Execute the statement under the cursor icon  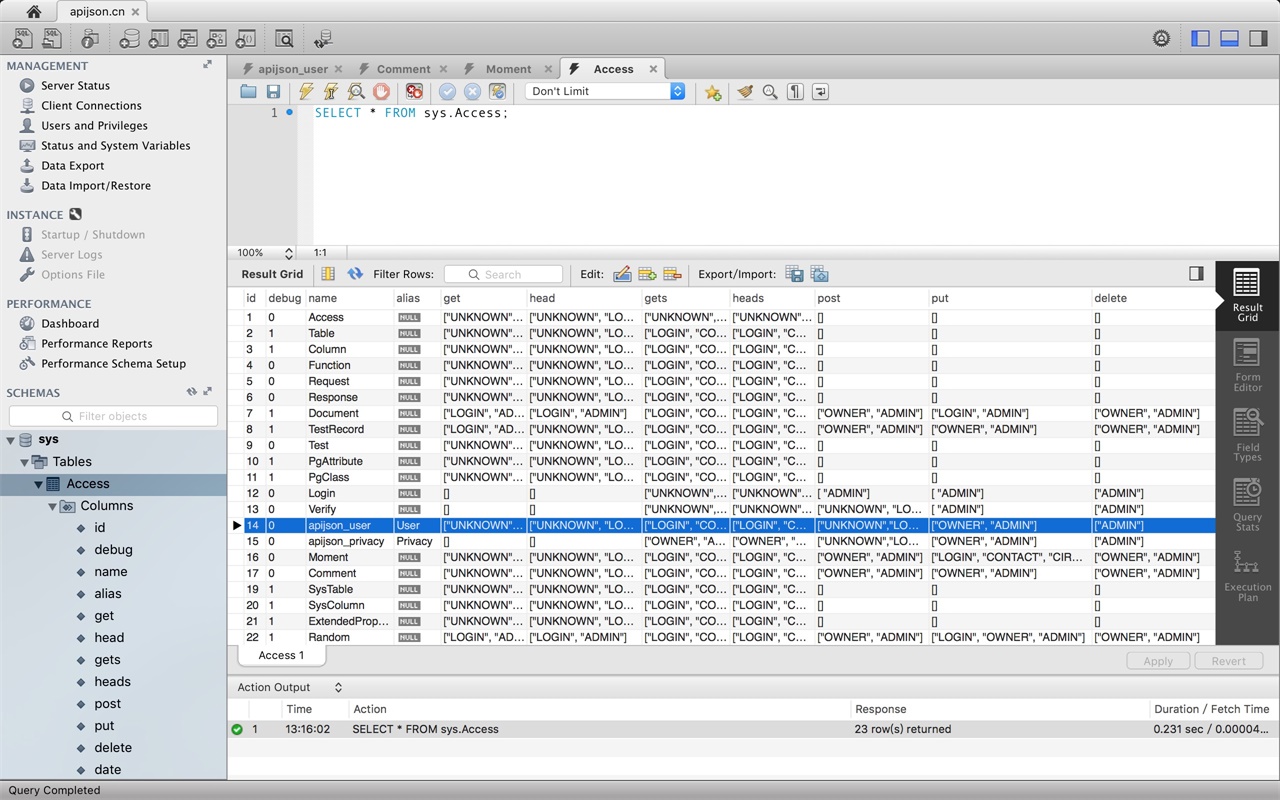pos(331,91)
